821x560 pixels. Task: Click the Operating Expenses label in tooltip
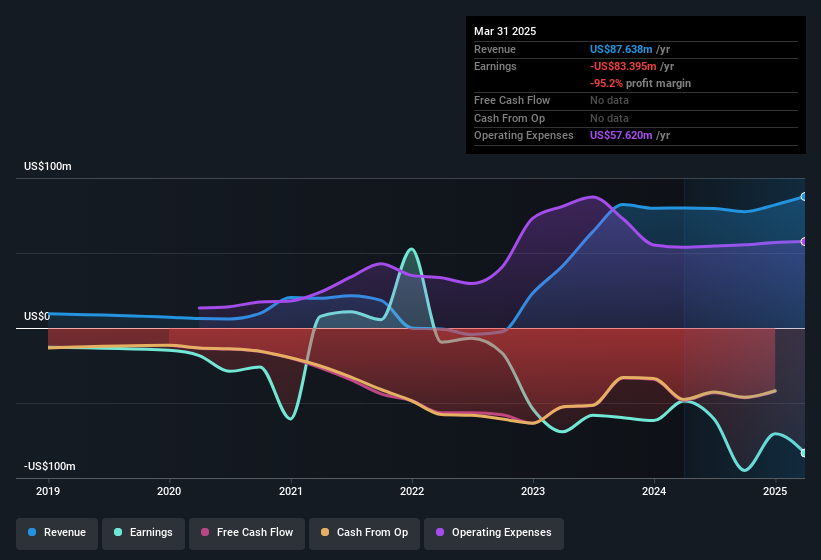[x=524, y=136]
